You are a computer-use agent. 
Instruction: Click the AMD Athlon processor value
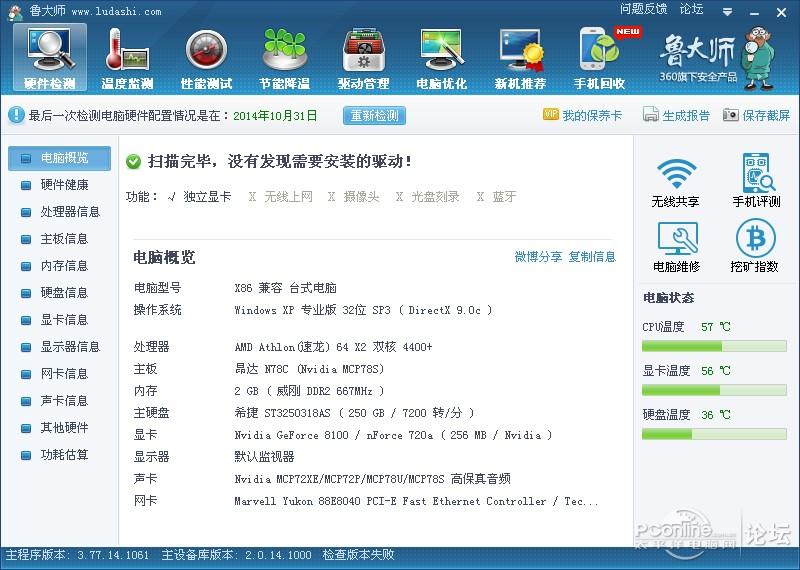(x=333, y=347)
